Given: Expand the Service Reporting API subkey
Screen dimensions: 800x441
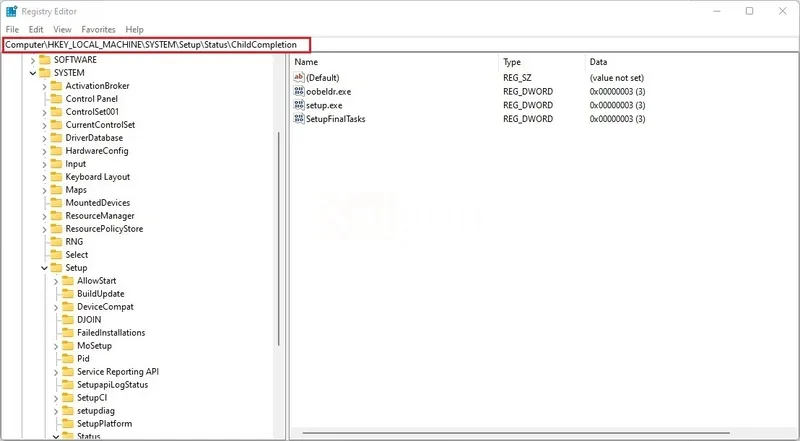Looking at the screenshot, I should click(56, 372).
